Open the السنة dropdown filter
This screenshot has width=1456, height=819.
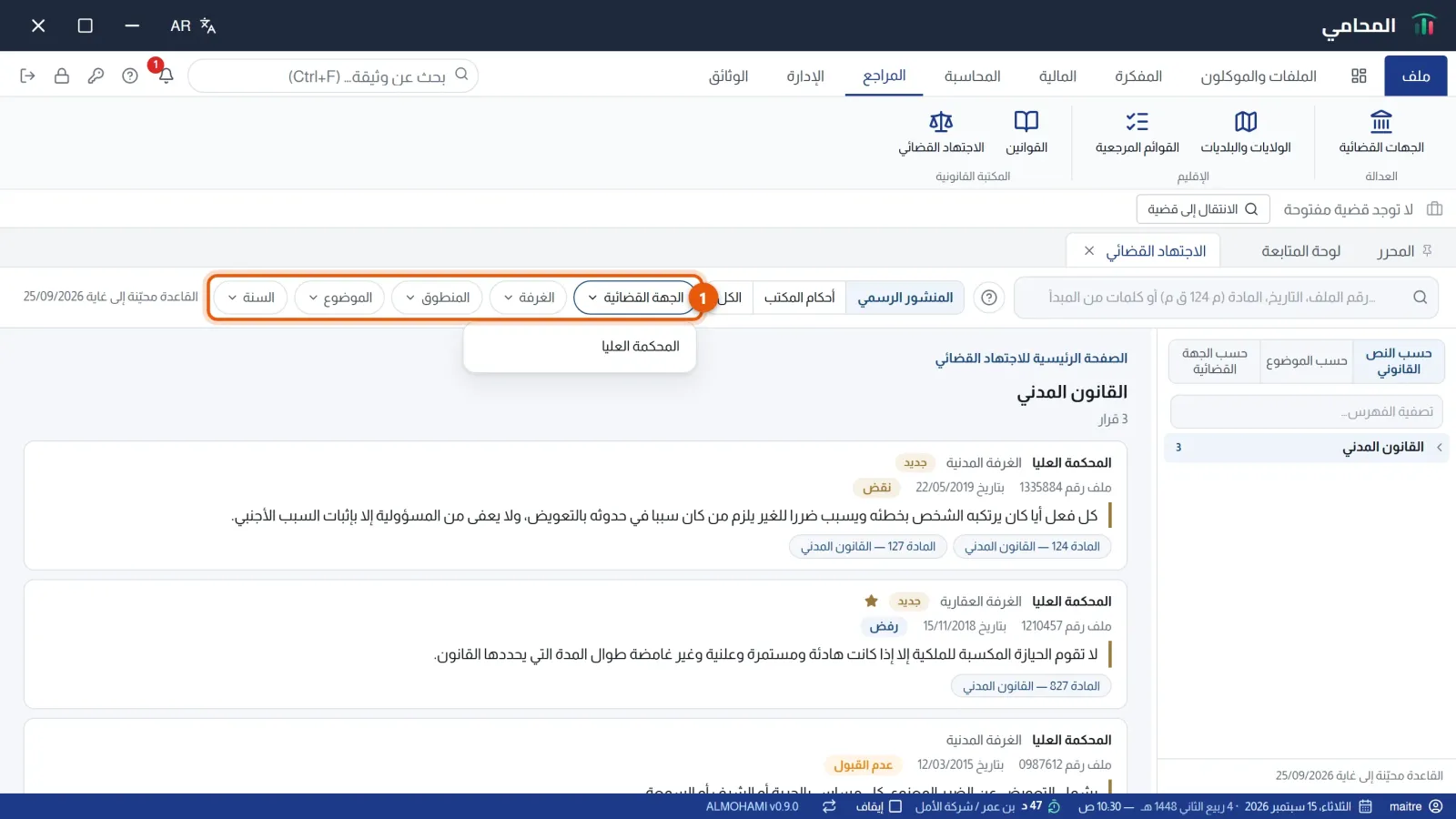click(x=250, y=298)
